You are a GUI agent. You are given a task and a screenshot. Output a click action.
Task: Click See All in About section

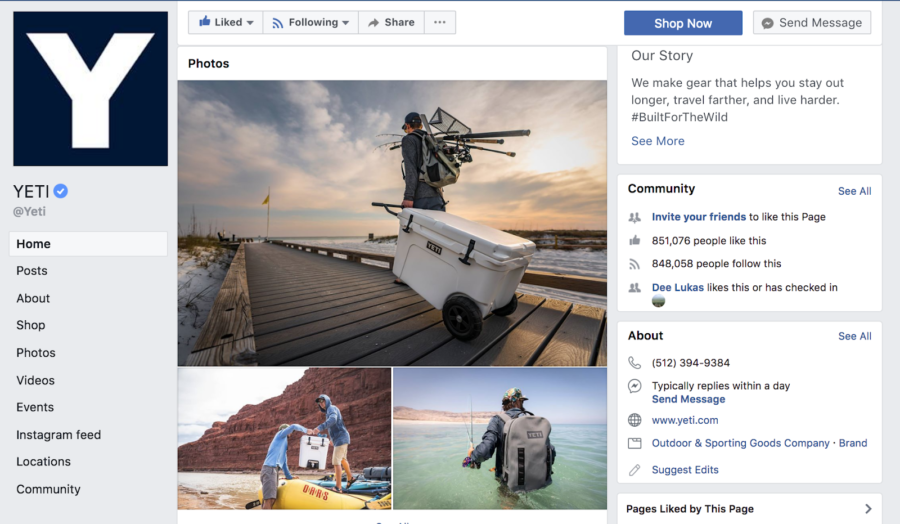tap(854, 336)
